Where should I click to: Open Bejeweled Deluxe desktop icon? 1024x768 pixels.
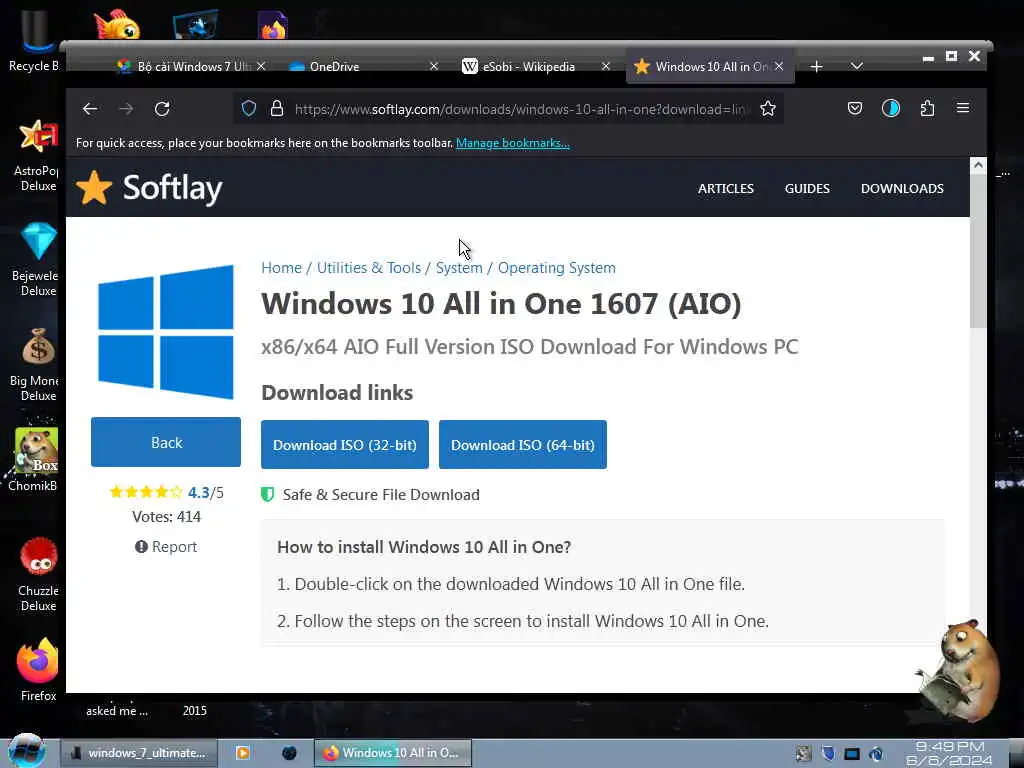point(38,259)
